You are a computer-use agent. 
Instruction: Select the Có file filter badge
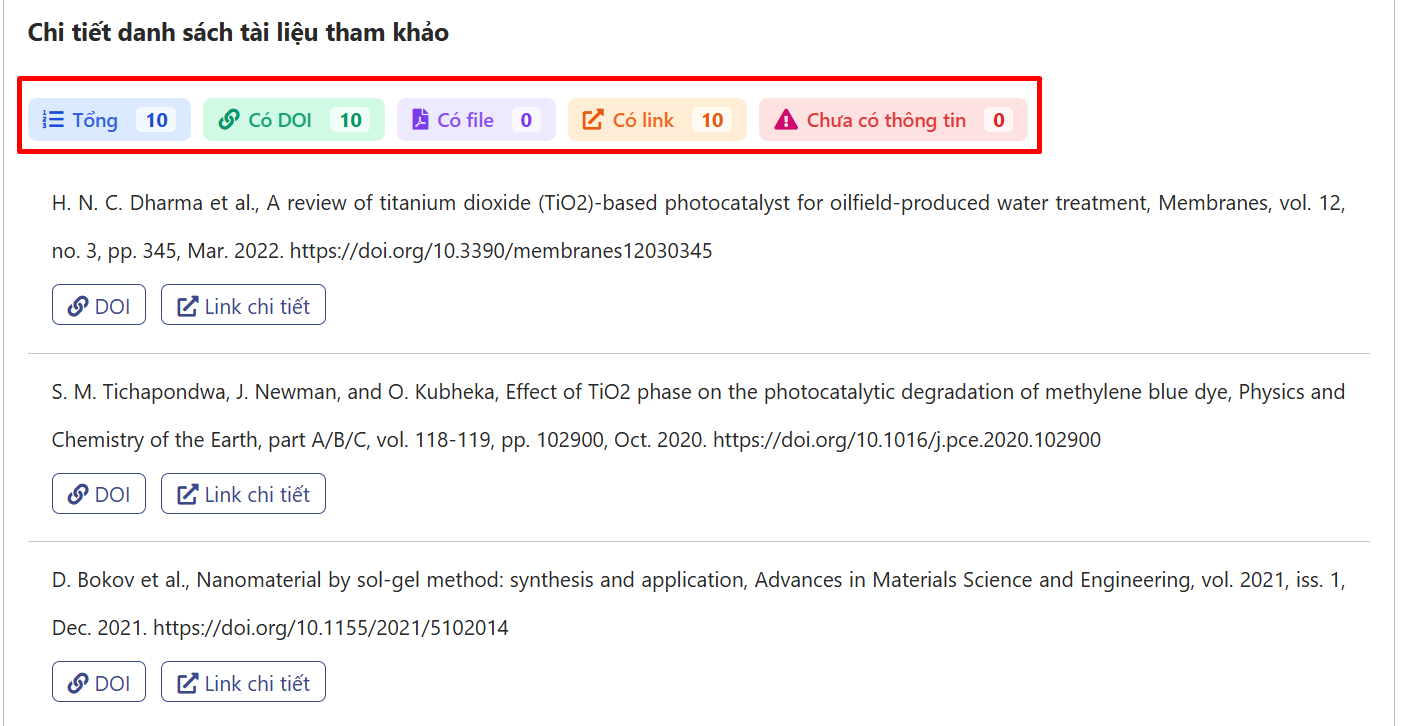click(x=476, y=120)
